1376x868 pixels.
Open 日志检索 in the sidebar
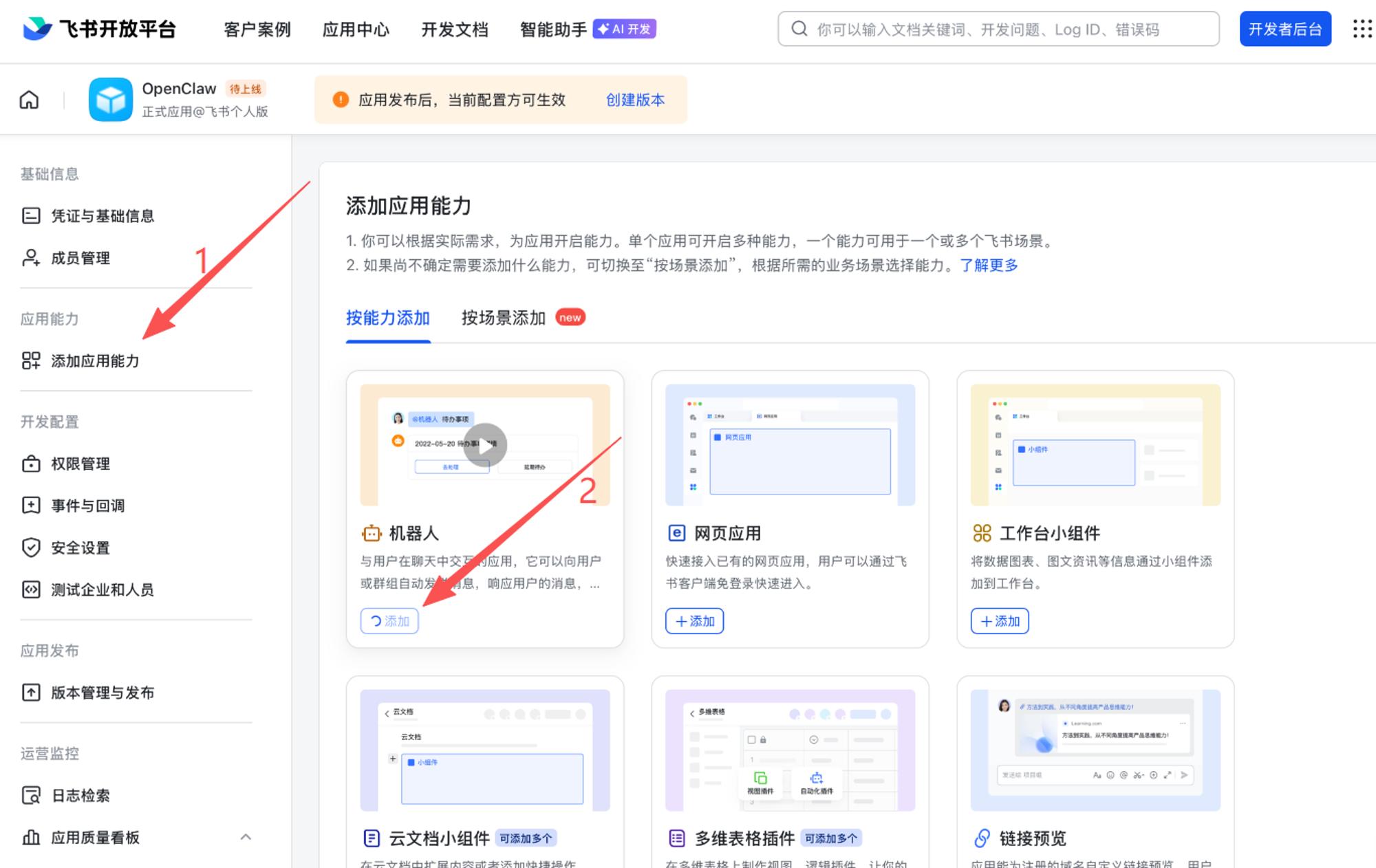[80, 796]
